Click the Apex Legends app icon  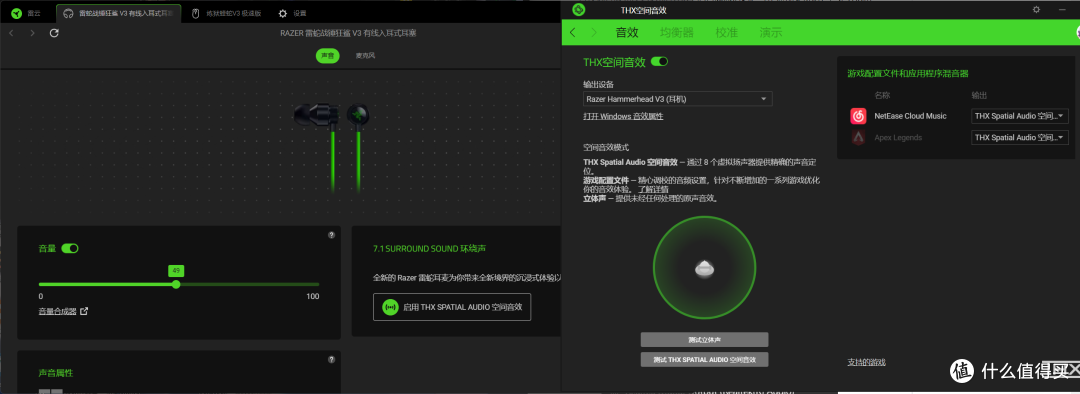coord(858,138)
